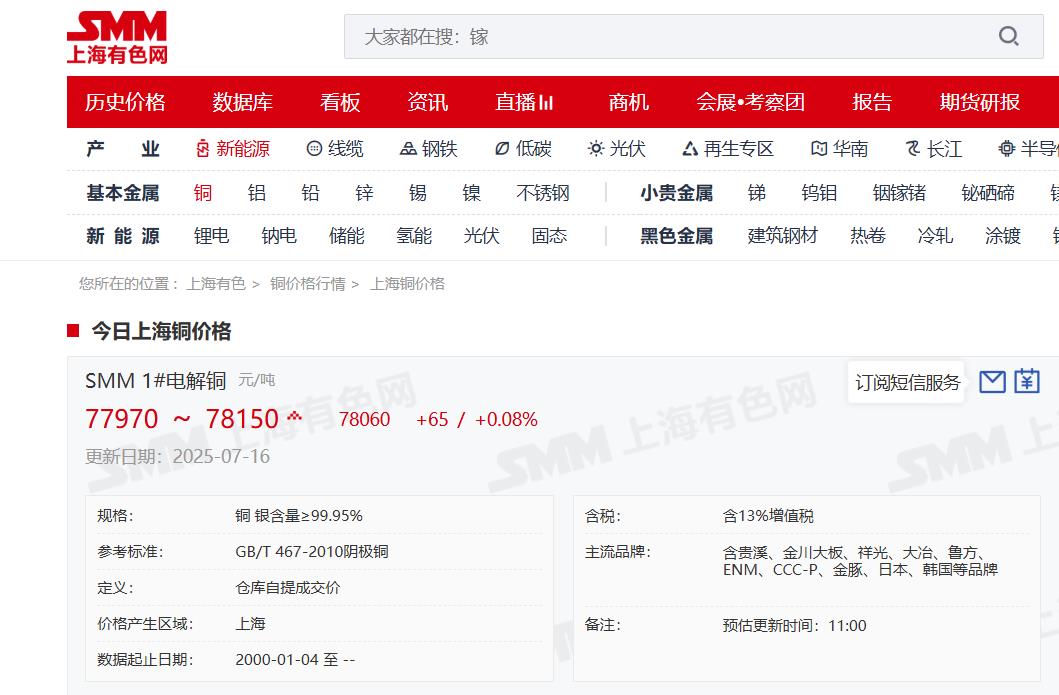Click the 订阅短信服务 button
Screen dimensions: 1059x695
[x=906, y=382]
